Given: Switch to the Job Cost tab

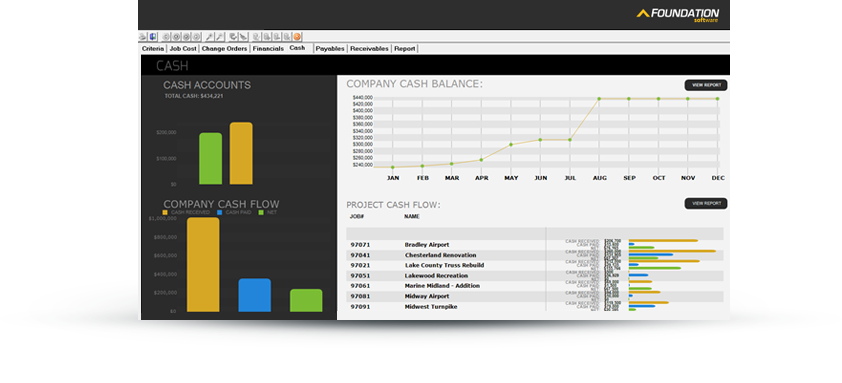Looking at the screenshot, I should pos(183,48).
